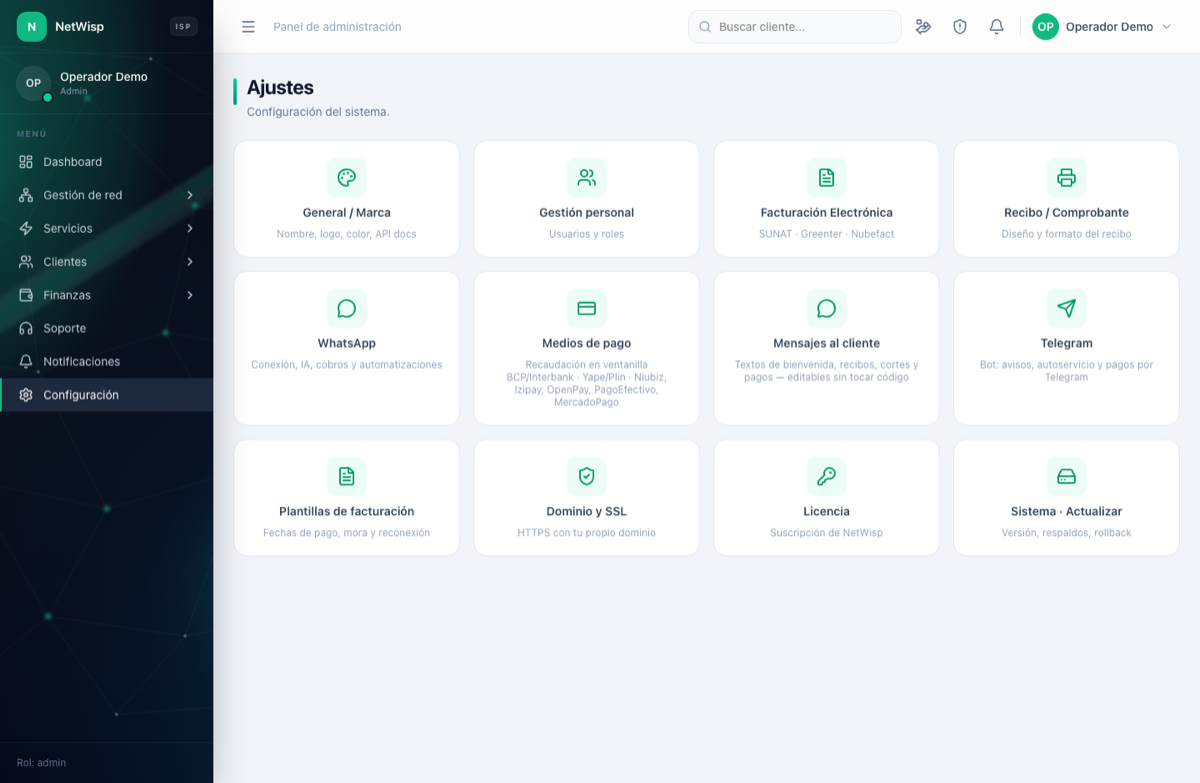Open the theme customization brush icon in header
Image resolution: width=1200 pixels, height=783 pixels.
(x=923, y=27)
